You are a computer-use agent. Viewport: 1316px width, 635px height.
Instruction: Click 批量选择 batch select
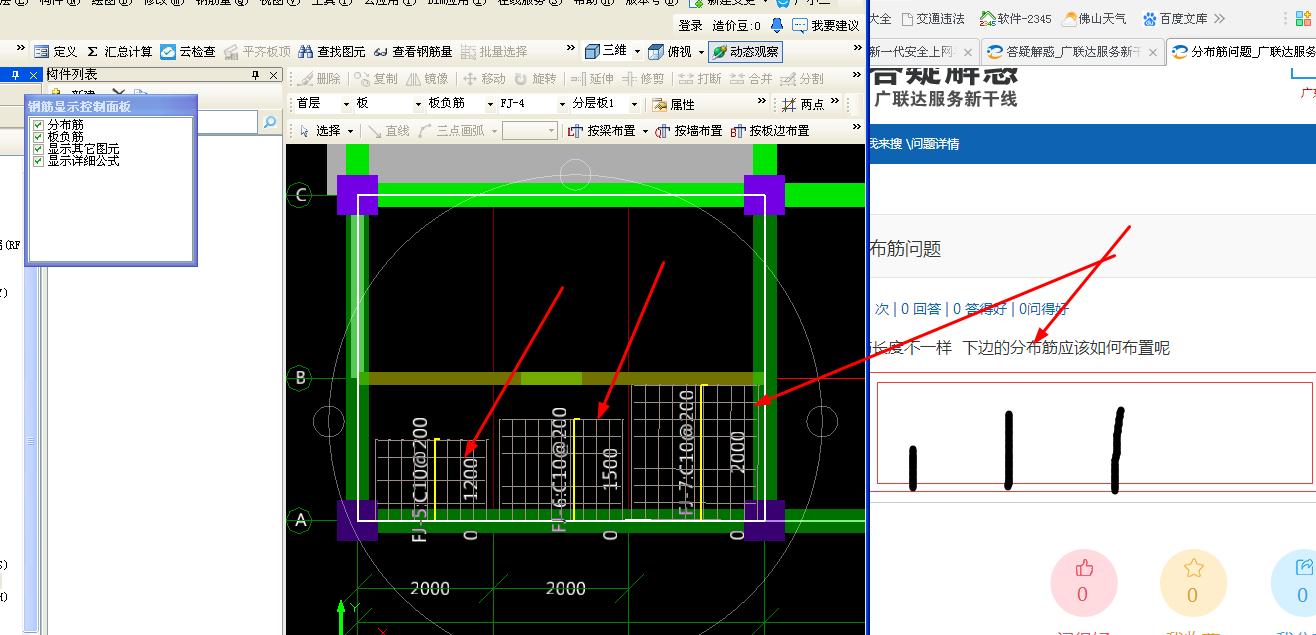pos(494,51)
